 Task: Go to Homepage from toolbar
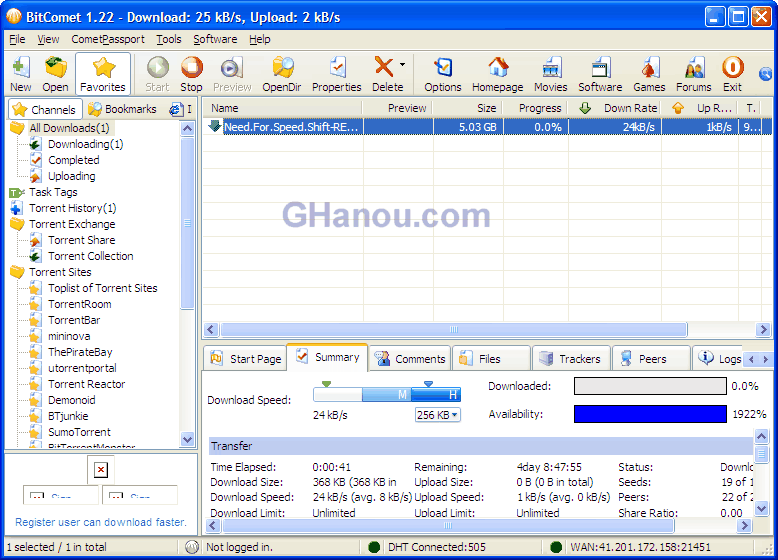pyautogui.click(x=498, y=74)
